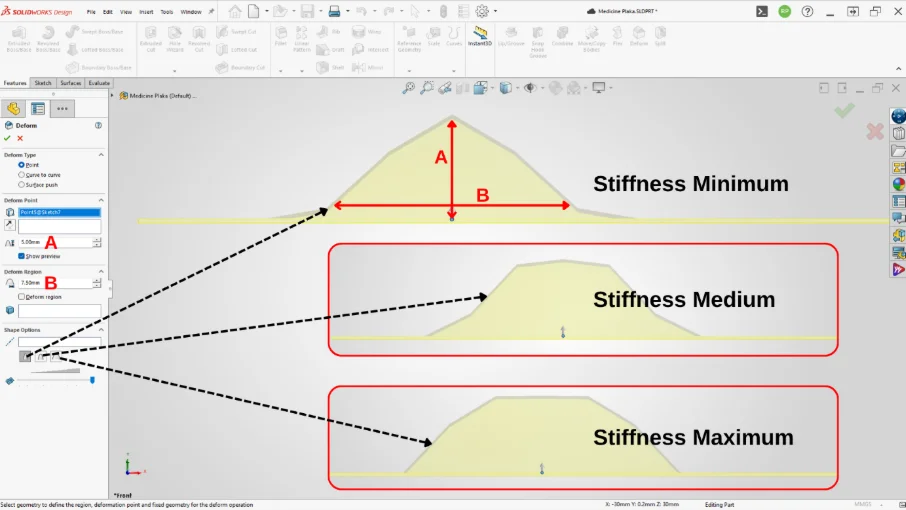The height and width of the screenshot is (510, 906).
Task: Switch to the Sketch tab
Action: coord(43,83)
